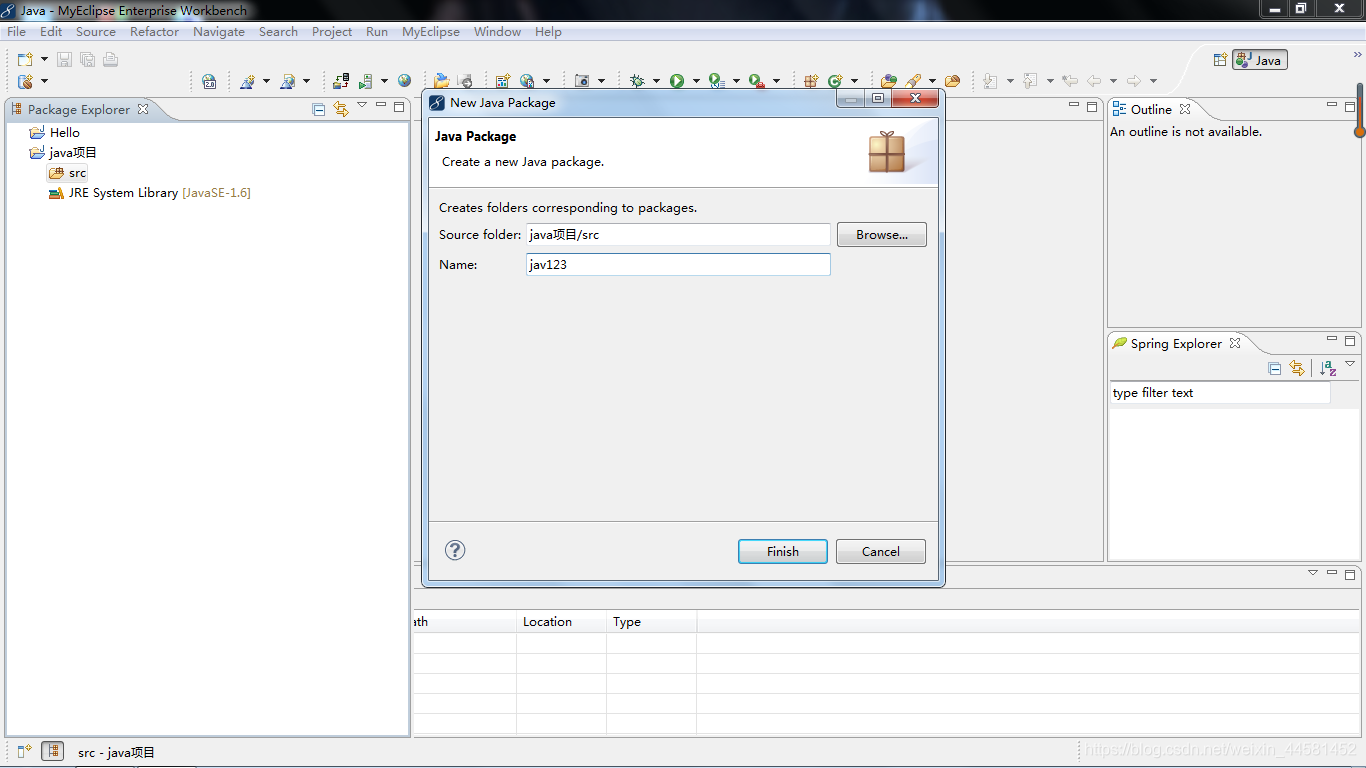This screenshot has width=1366, height=768.
Task: Toggle Link with Editor in Package Explorer
Action: [x=341, y=109]
